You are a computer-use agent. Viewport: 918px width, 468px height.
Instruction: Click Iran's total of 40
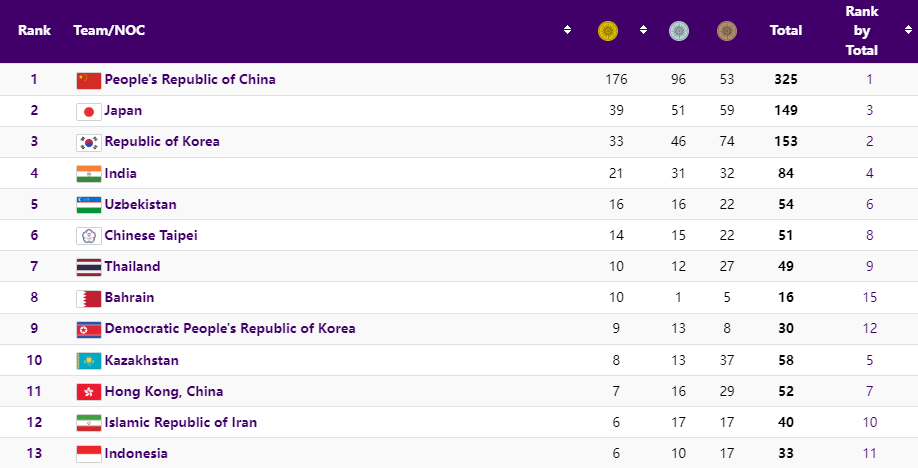coord(786,422)
